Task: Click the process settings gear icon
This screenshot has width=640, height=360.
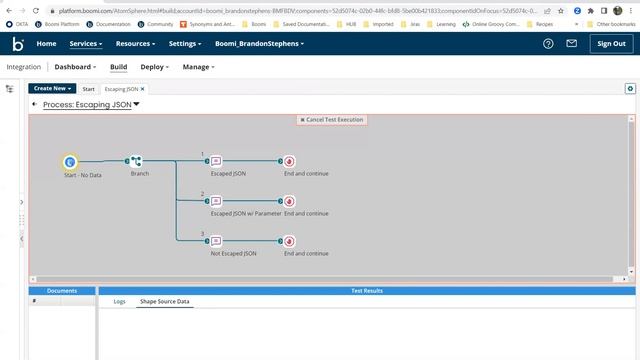Action: tap(630, 89)
